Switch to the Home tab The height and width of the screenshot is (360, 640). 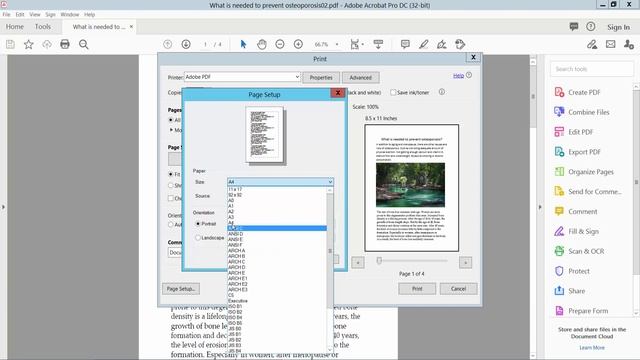pos(15,27)
